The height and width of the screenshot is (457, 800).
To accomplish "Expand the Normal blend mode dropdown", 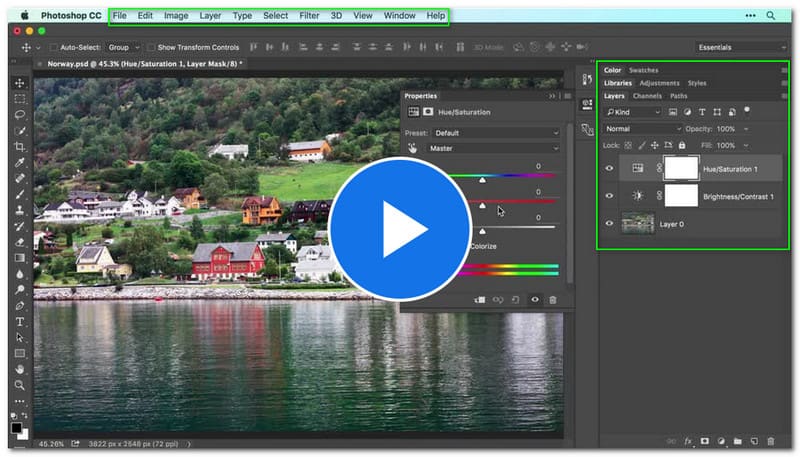I will pos(642,129).
